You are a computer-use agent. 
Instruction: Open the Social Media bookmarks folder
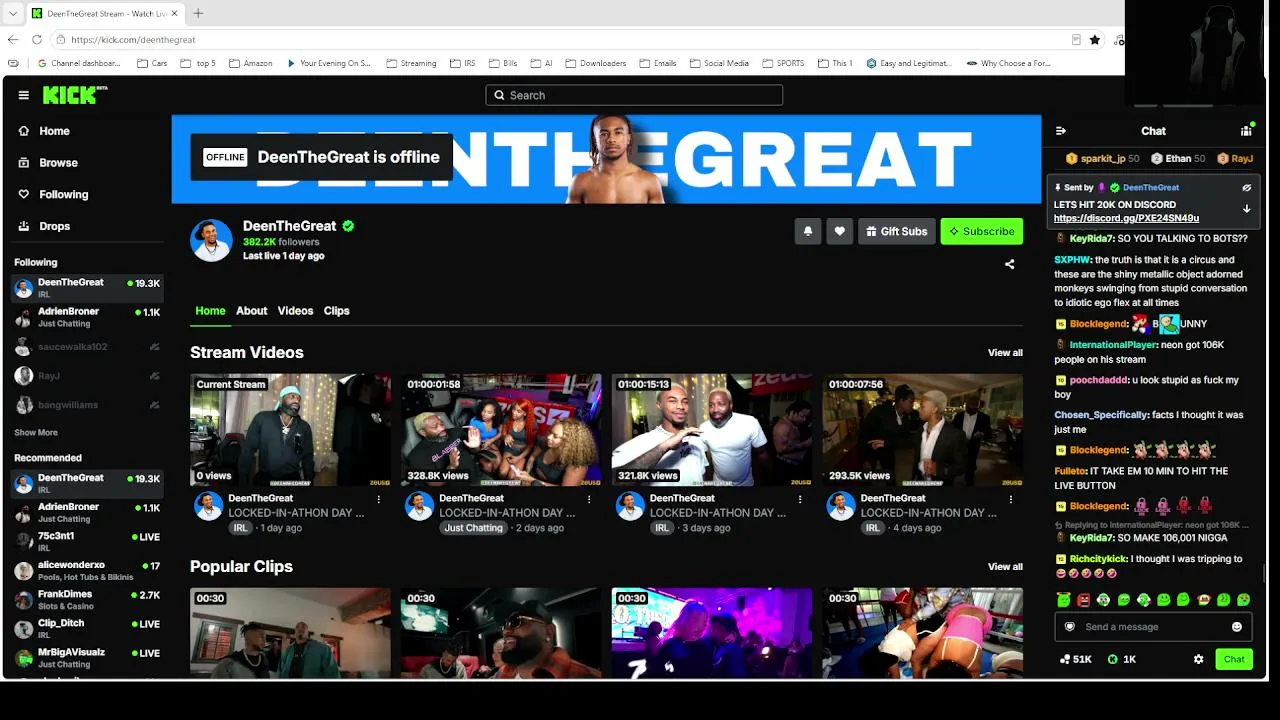tap(718, 63)
